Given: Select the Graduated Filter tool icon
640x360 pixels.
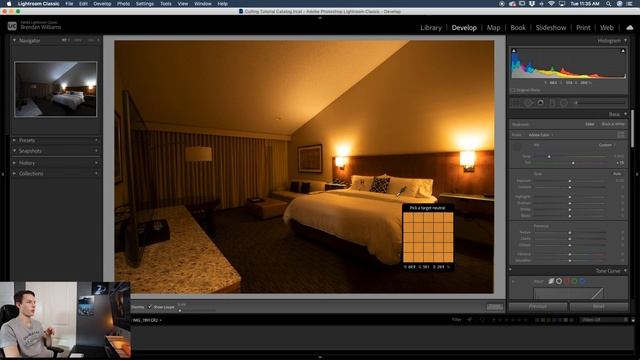Looking at the screenshot, I should click(x=552, y=103).
